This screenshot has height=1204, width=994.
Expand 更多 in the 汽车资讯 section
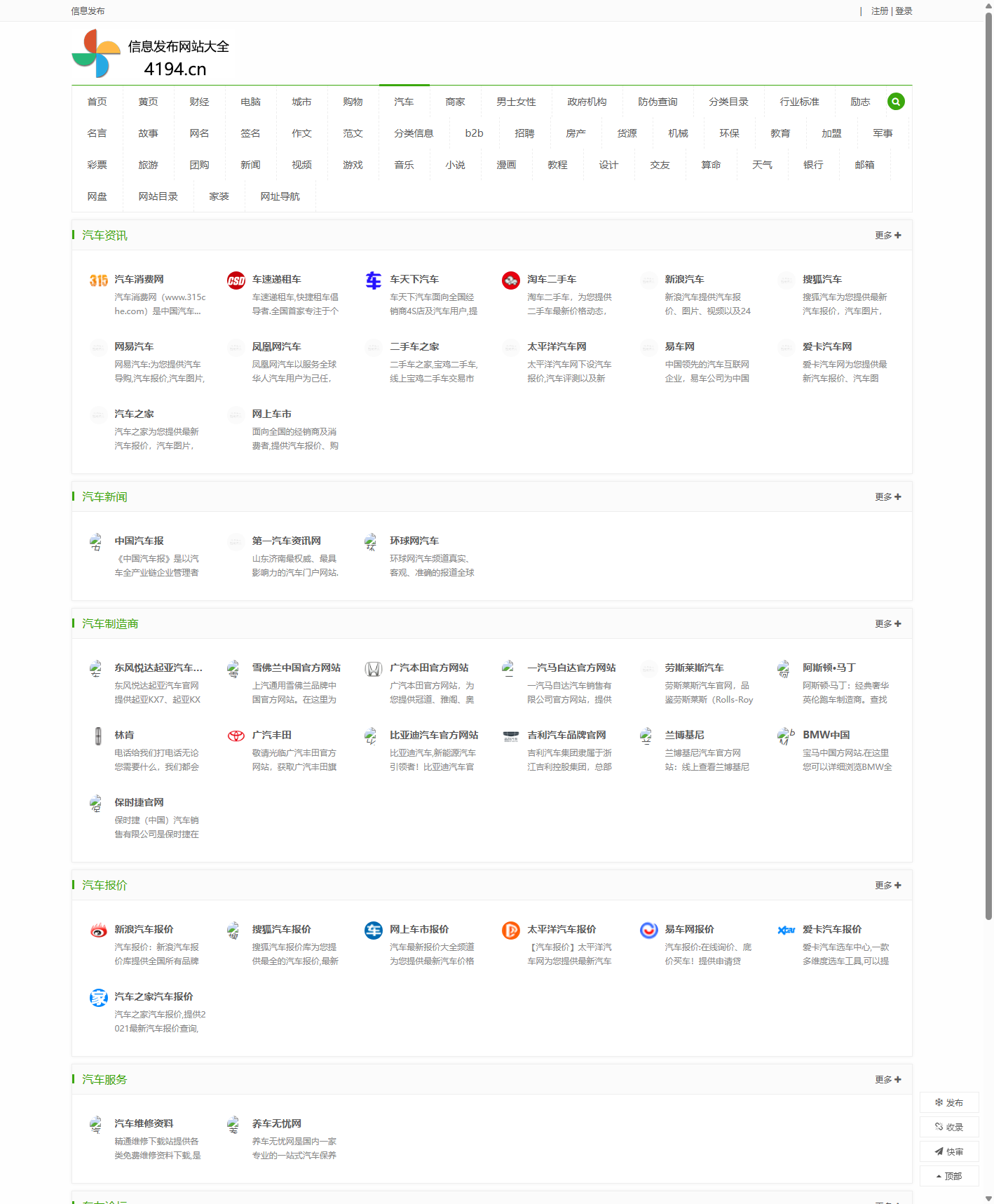(x=887, y=236)
